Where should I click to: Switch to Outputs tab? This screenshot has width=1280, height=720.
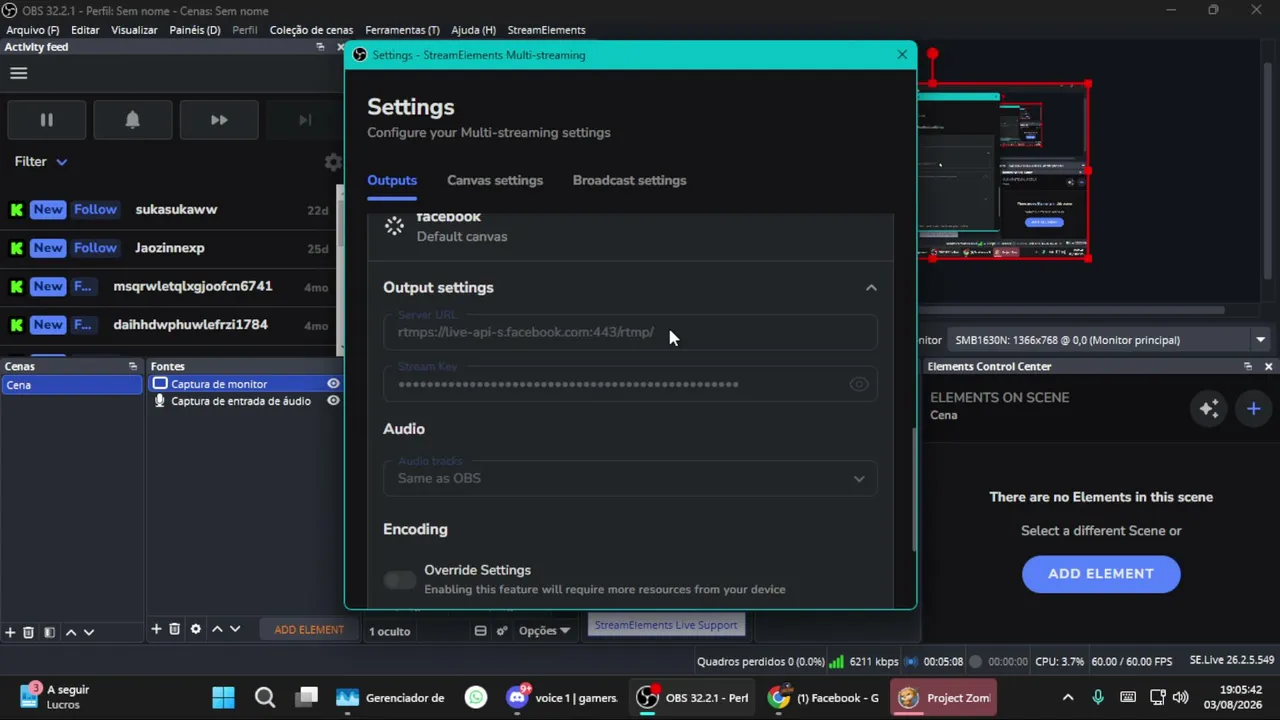(392, 180)
